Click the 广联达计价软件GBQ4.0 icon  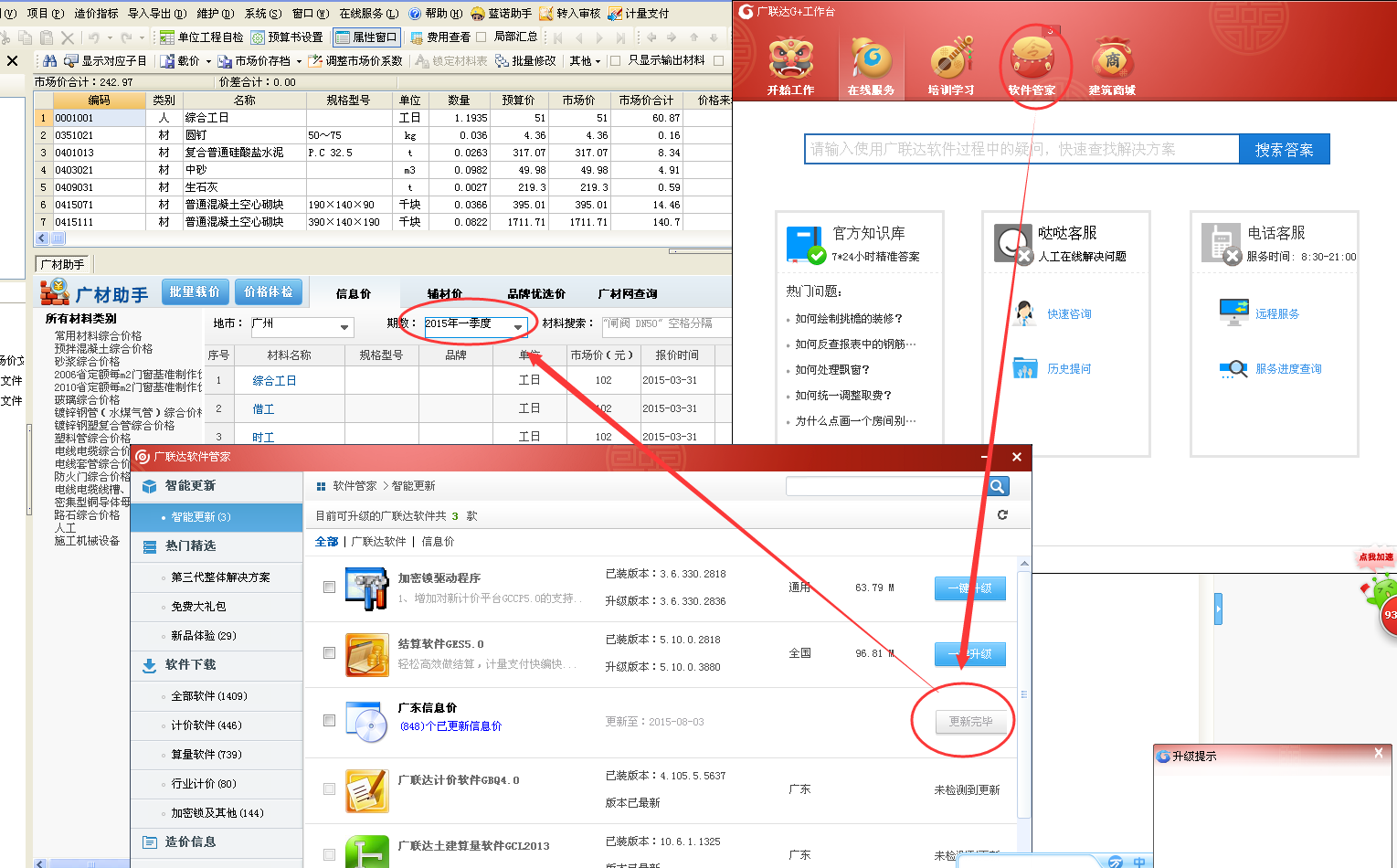point(367,790)
